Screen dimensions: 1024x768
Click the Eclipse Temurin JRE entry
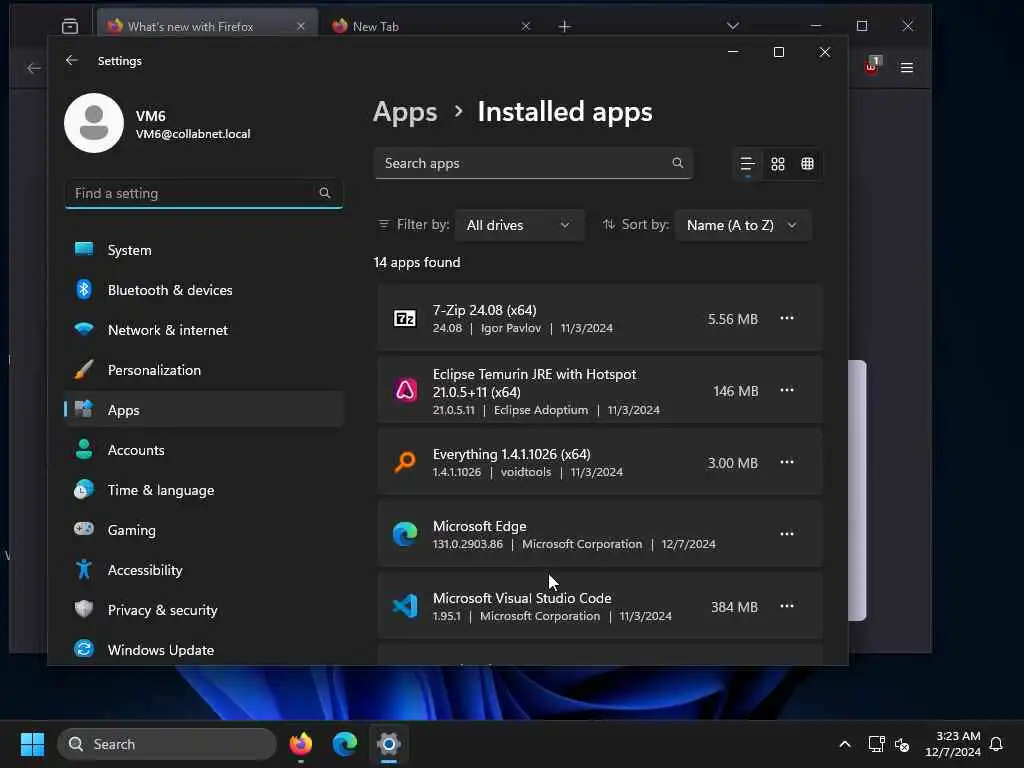point(600,390)
